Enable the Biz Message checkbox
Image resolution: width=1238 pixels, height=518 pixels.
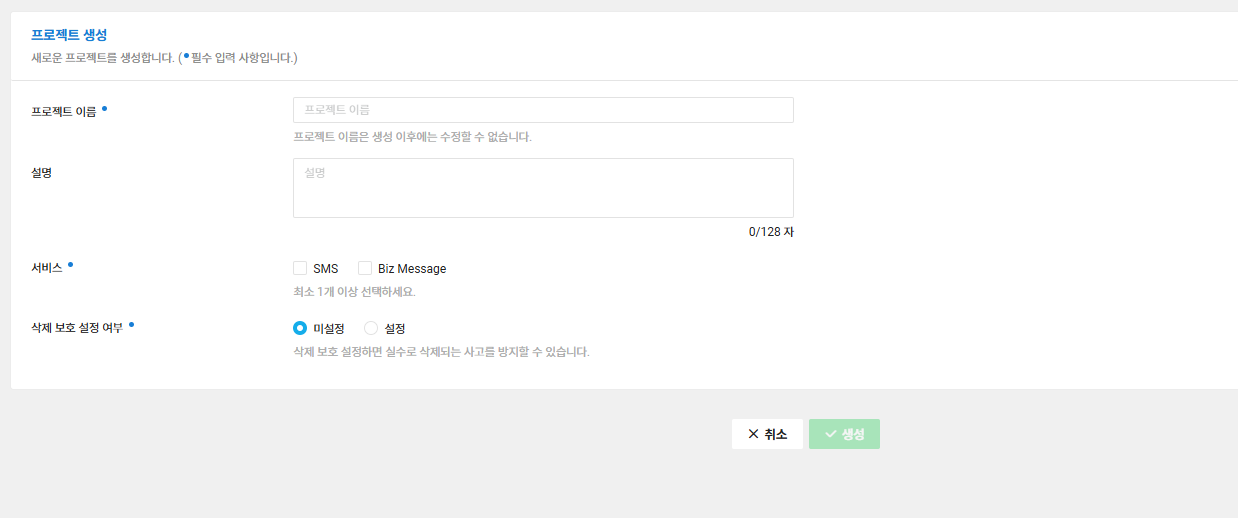(365, 268)
